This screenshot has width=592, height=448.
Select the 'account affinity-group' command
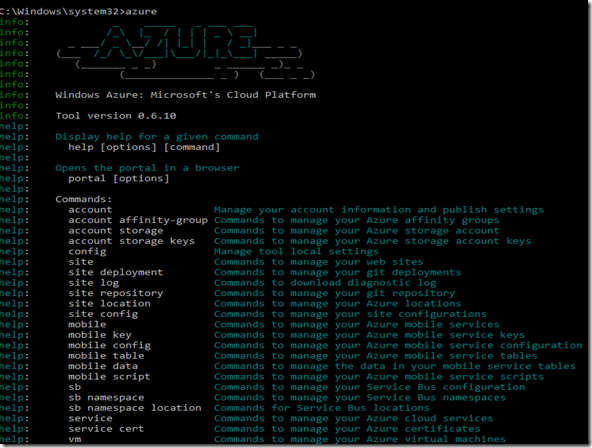(x=138, y=220)
